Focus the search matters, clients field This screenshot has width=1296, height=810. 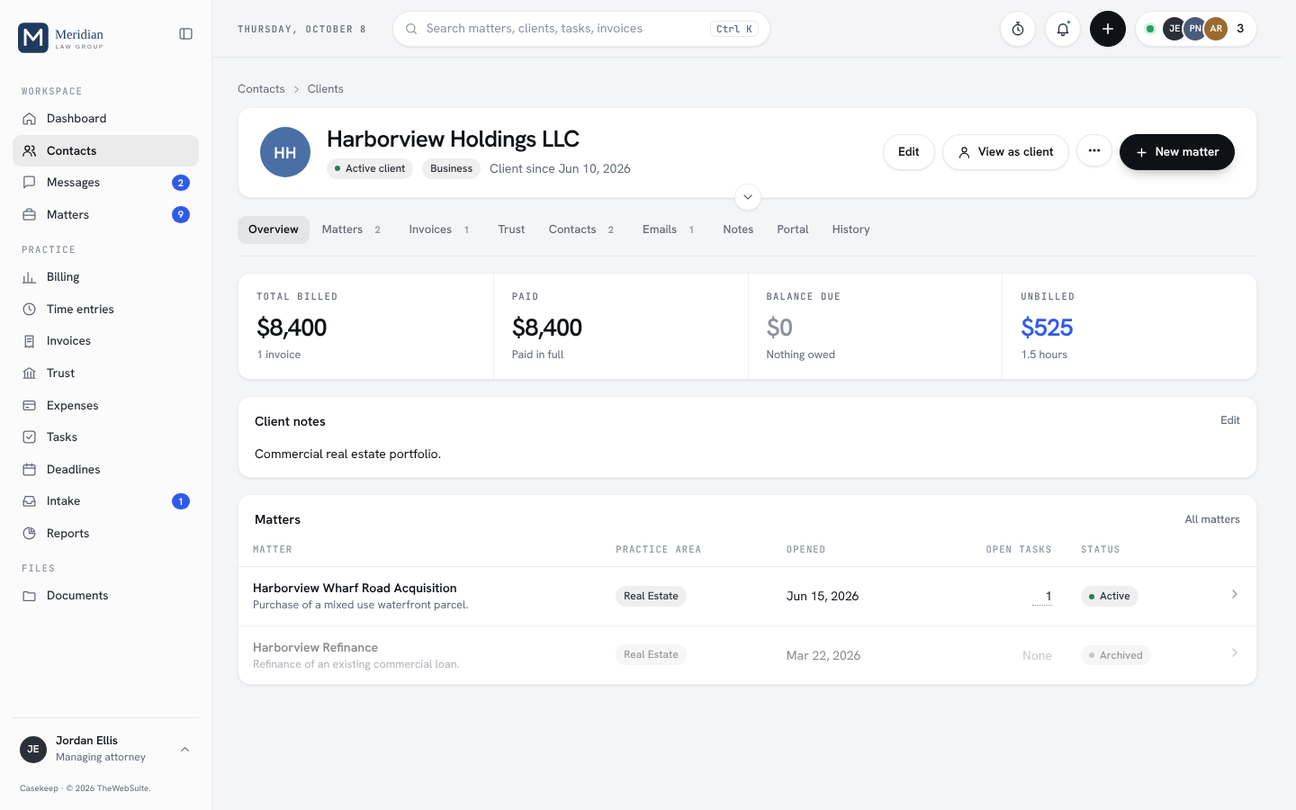[x=581, y=29]
